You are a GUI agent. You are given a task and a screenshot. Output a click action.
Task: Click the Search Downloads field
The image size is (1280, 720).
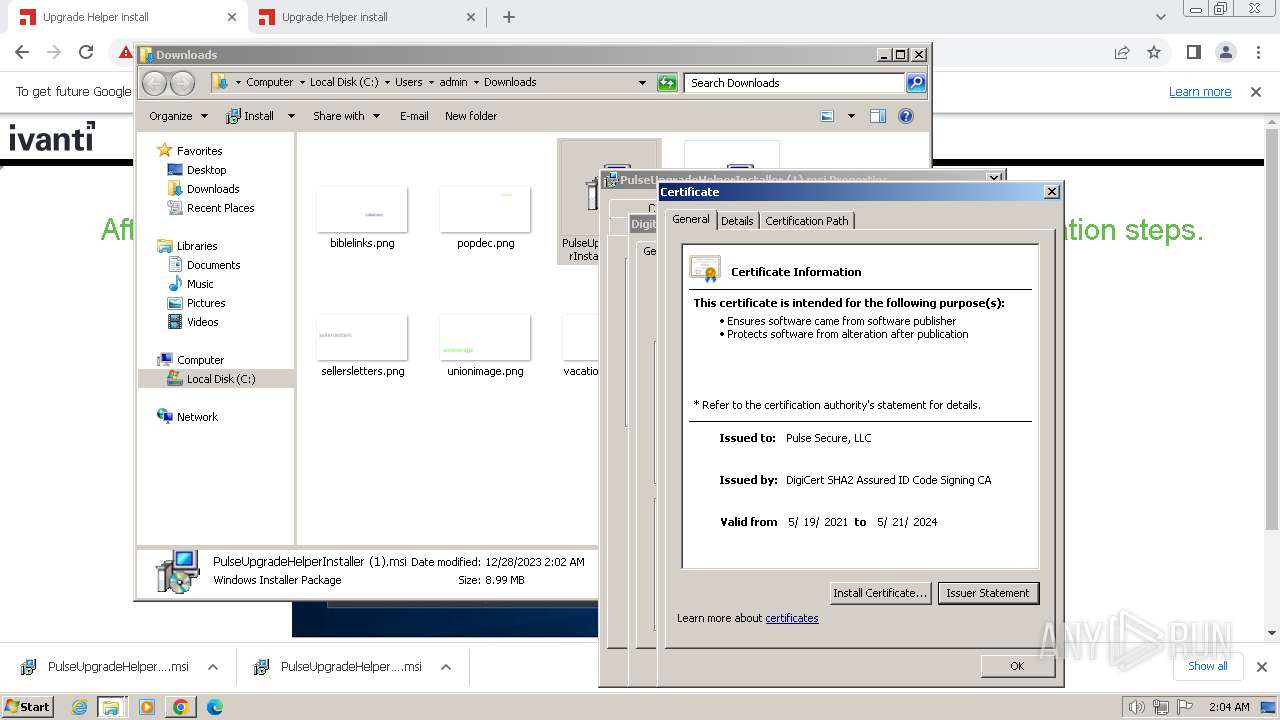(795, 83)
